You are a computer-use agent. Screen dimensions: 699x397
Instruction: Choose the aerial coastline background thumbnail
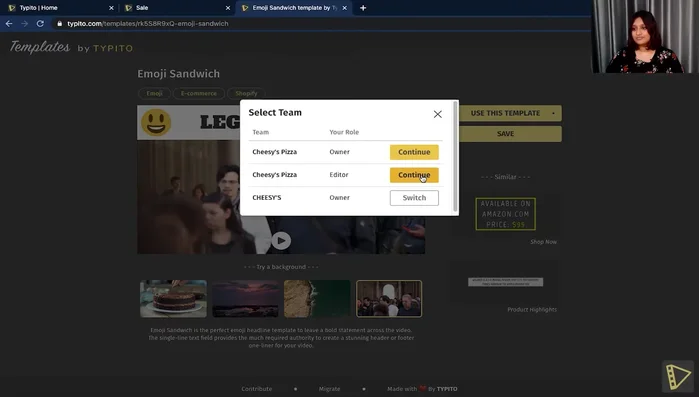[317, 299]
